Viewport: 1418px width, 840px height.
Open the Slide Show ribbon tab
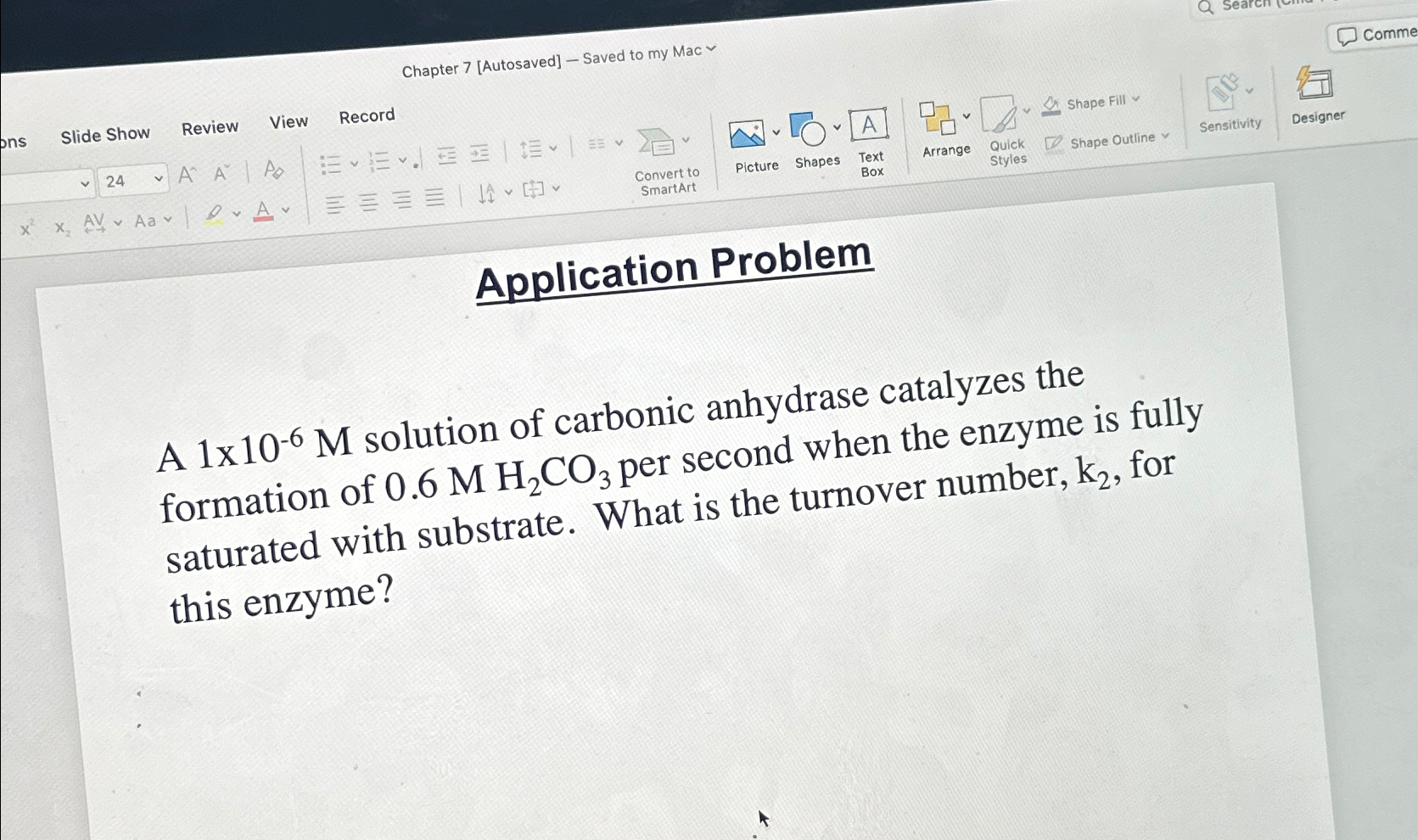(x=105, y=135)
